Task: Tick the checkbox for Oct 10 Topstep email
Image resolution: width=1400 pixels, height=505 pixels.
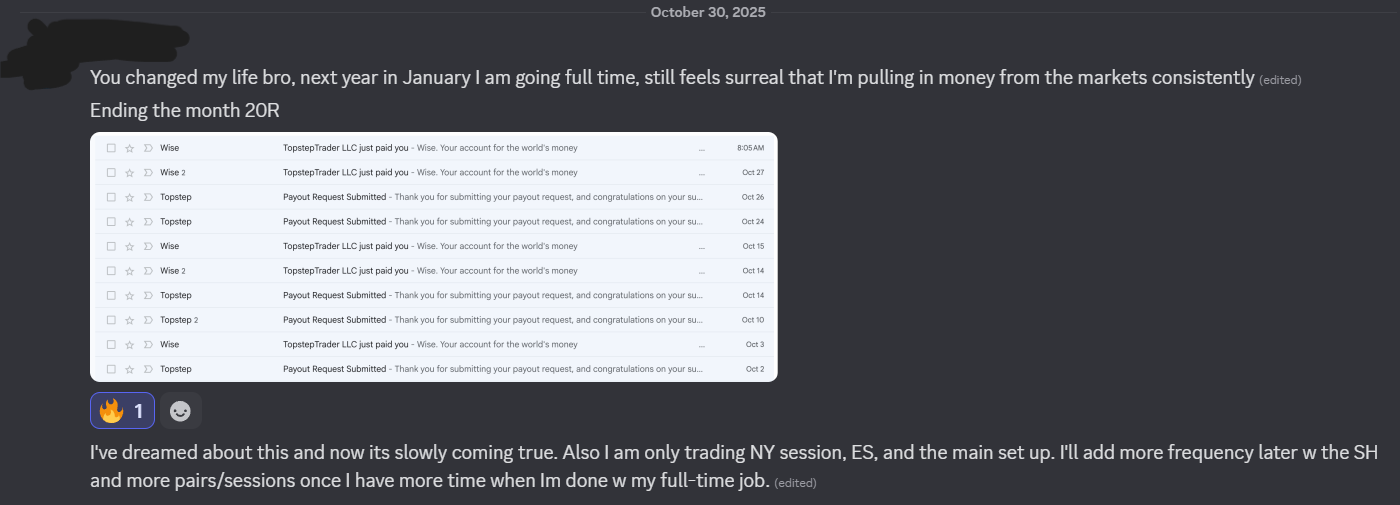Action: tap(111, 320)
